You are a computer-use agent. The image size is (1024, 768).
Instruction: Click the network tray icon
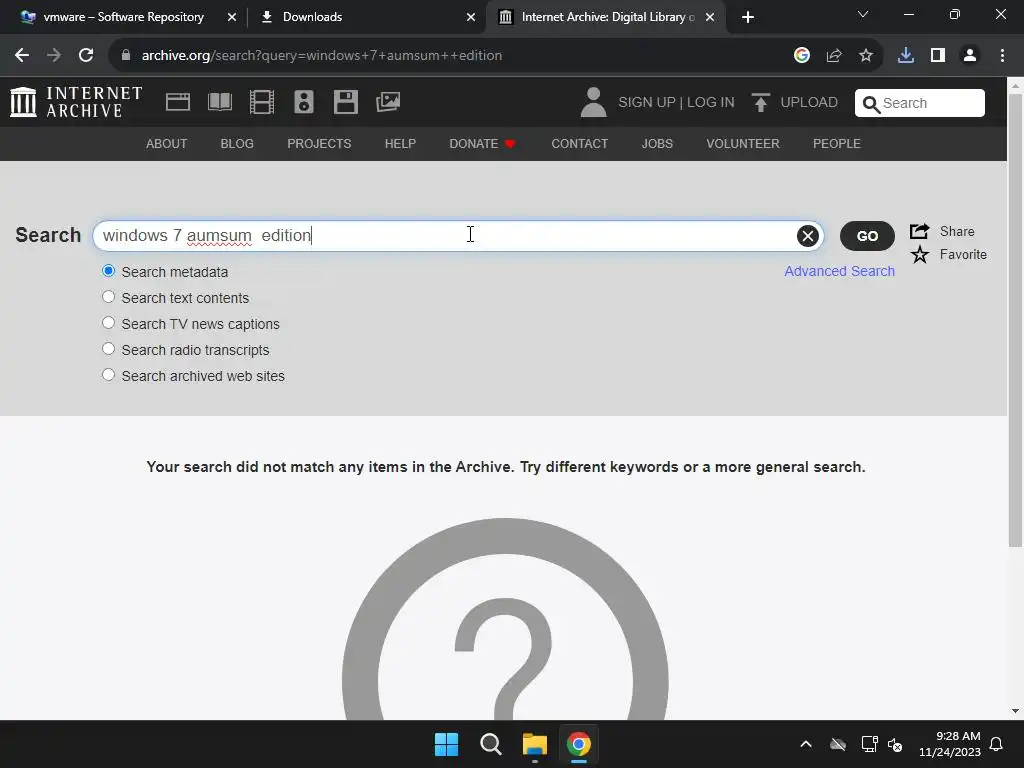[869, 744]
